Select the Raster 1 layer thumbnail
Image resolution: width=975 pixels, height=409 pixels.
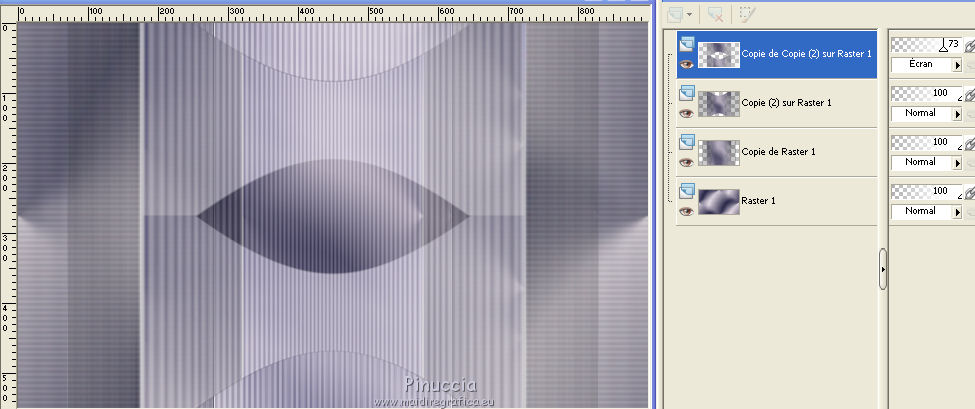(x=719, y=201)
